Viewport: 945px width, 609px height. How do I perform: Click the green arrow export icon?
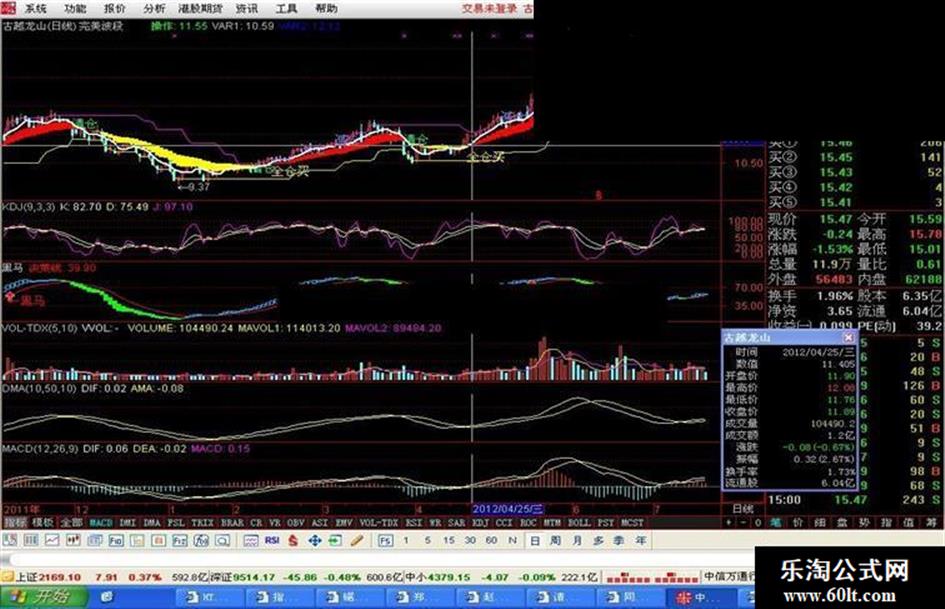pos(336,540)
